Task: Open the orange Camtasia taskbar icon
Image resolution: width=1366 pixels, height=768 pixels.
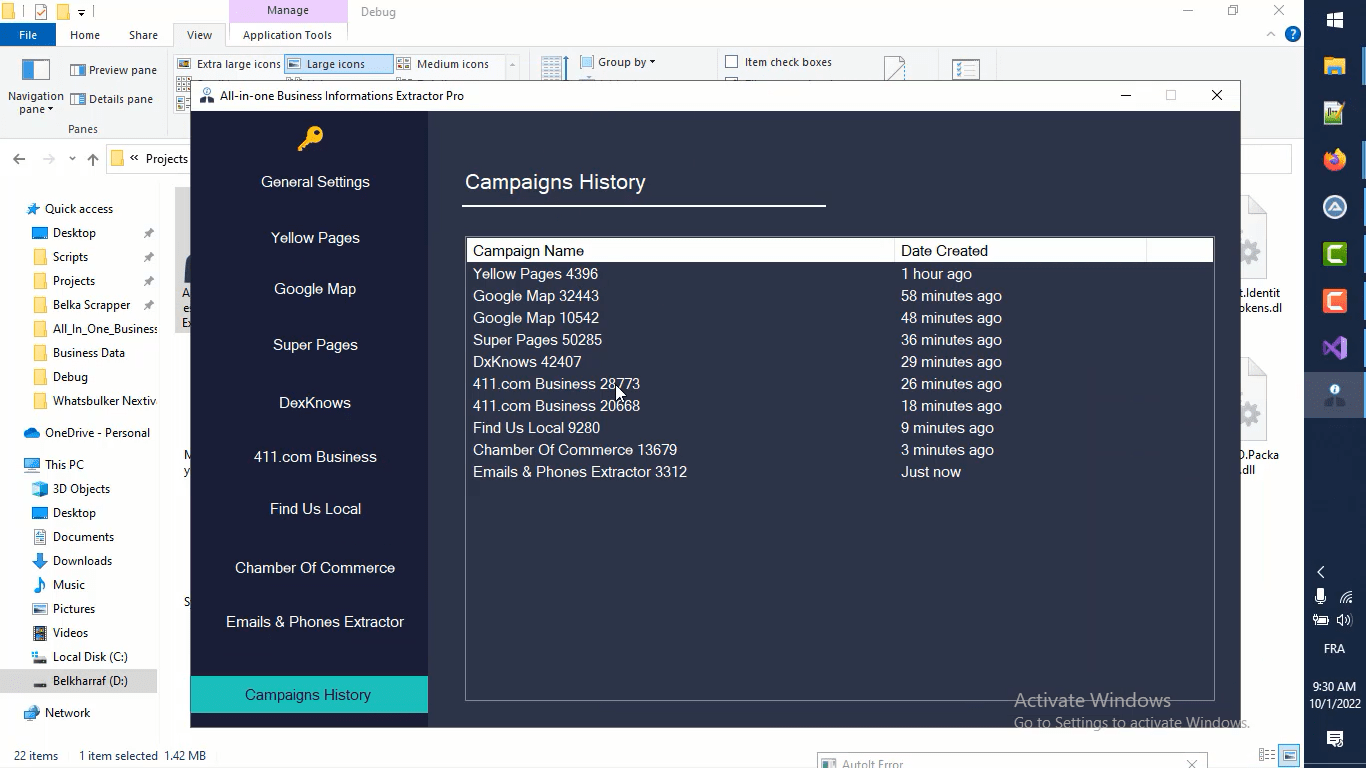Action: point(1334,301)
